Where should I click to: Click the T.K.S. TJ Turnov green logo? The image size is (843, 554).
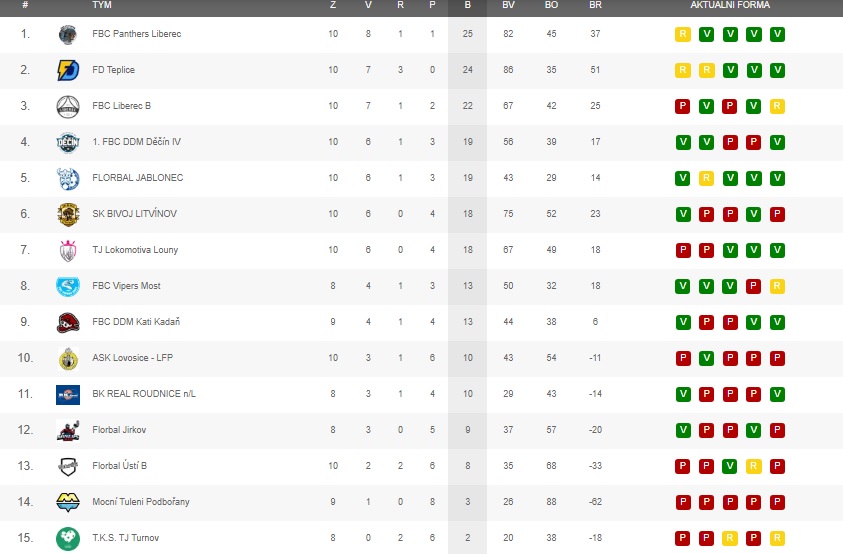[x=68, y=538]
